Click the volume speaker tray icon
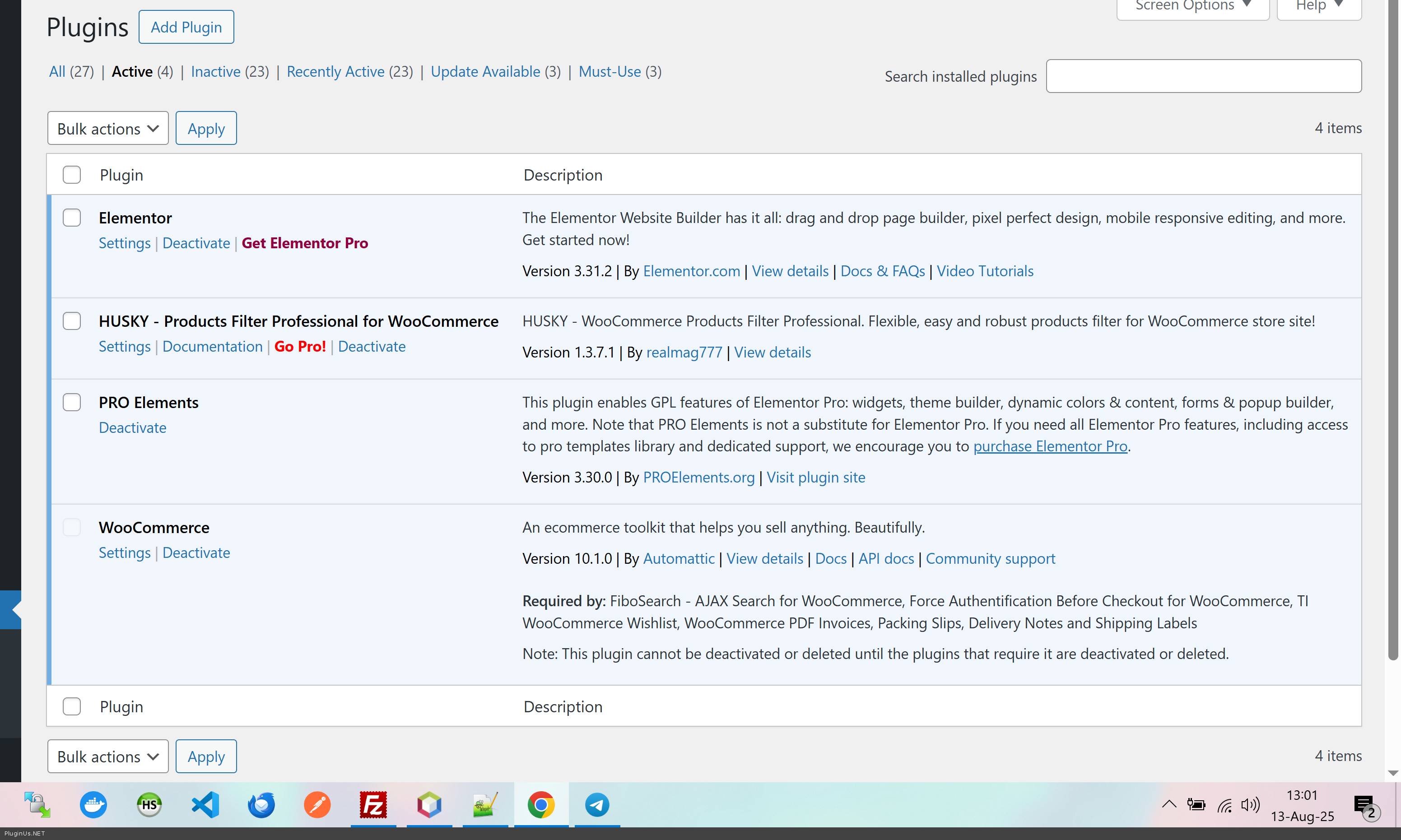The image size is (1401, 840). (1250, 804)
